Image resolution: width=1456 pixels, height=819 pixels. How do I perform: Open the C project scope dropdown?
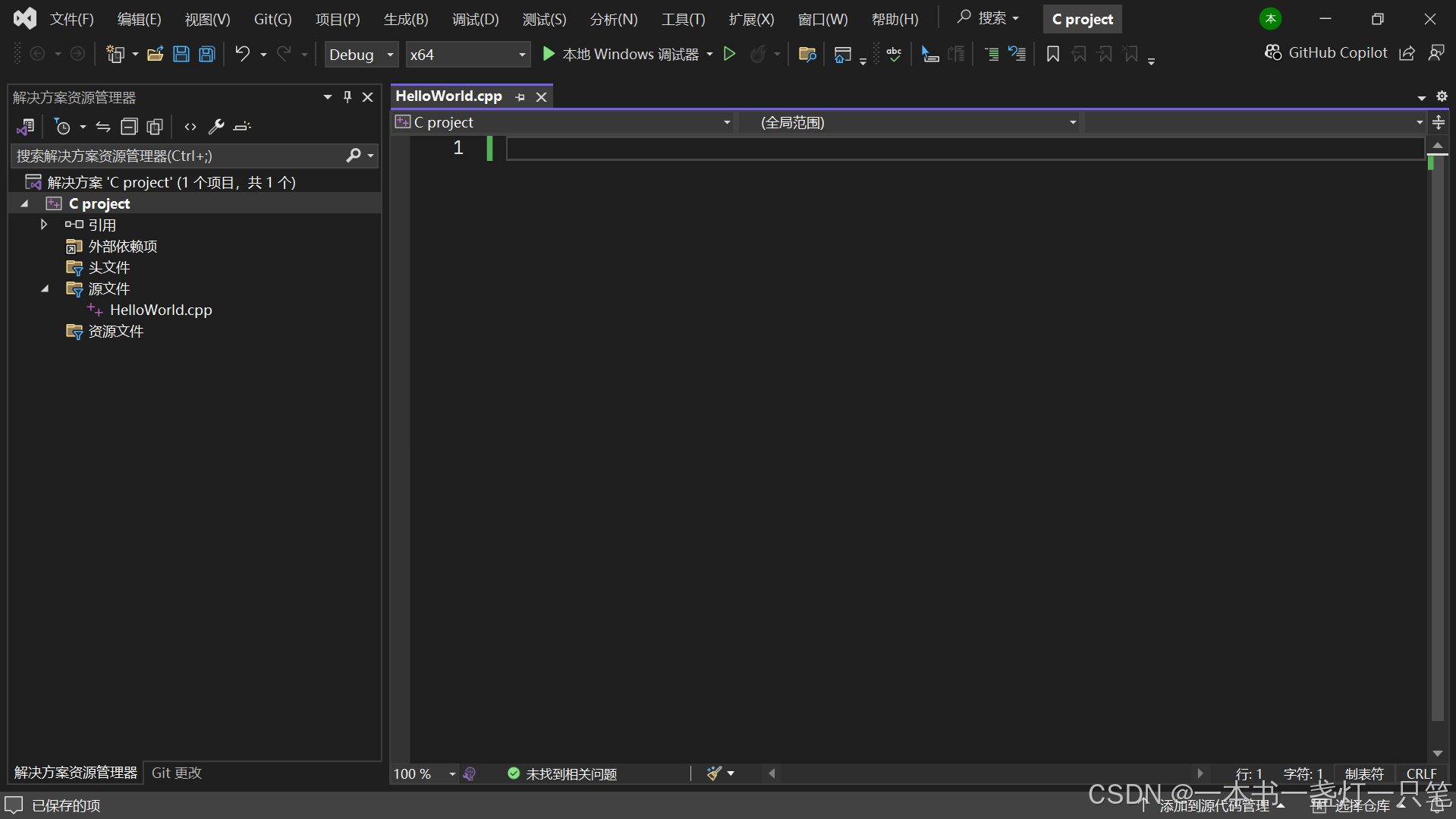point(563,122)
